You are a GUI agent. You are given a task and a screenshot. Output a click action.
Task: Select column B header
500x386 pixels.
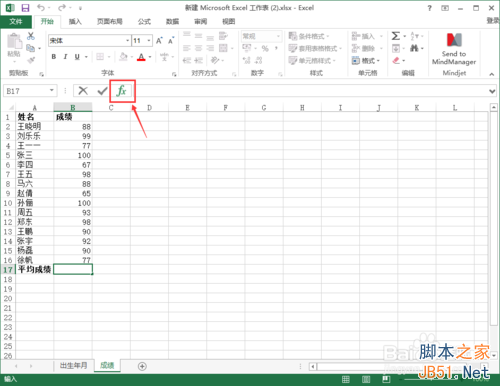(73, 107)
